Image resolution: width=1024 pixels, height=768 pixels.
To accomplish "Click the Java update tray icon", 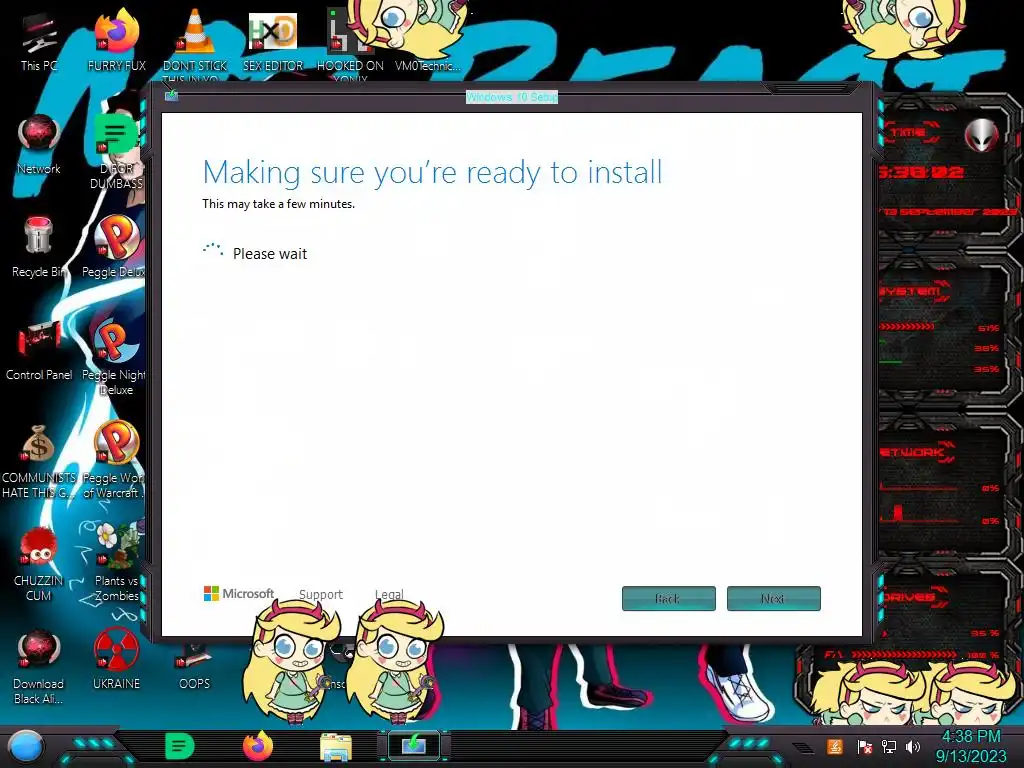I will (835, 746).
